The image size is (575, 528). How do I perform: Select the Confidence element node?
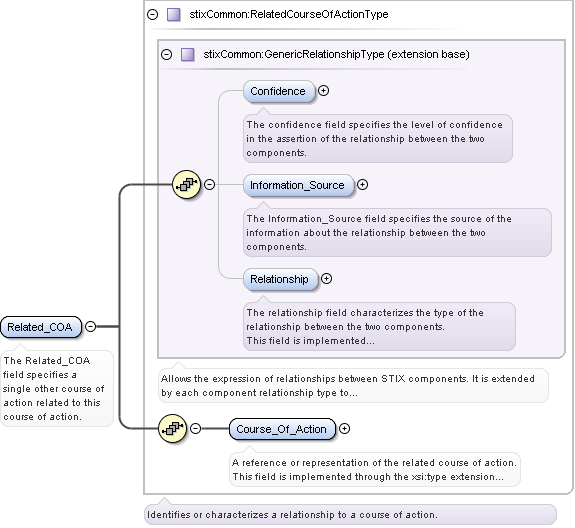[x=278, y=91]
